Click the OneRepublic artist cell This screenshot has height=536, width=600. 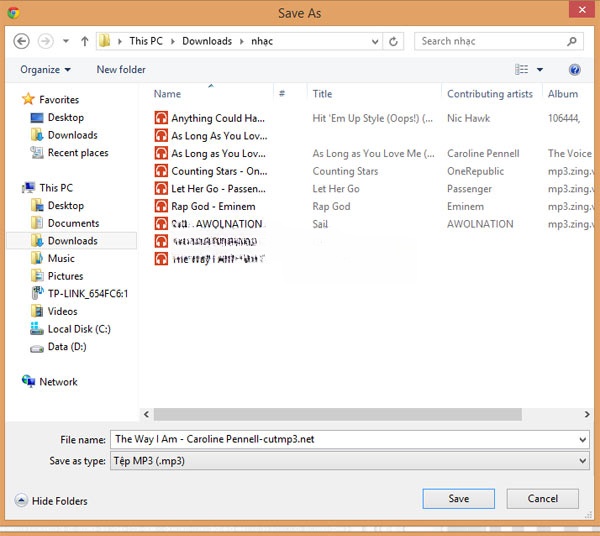click(x=475, y=171)
